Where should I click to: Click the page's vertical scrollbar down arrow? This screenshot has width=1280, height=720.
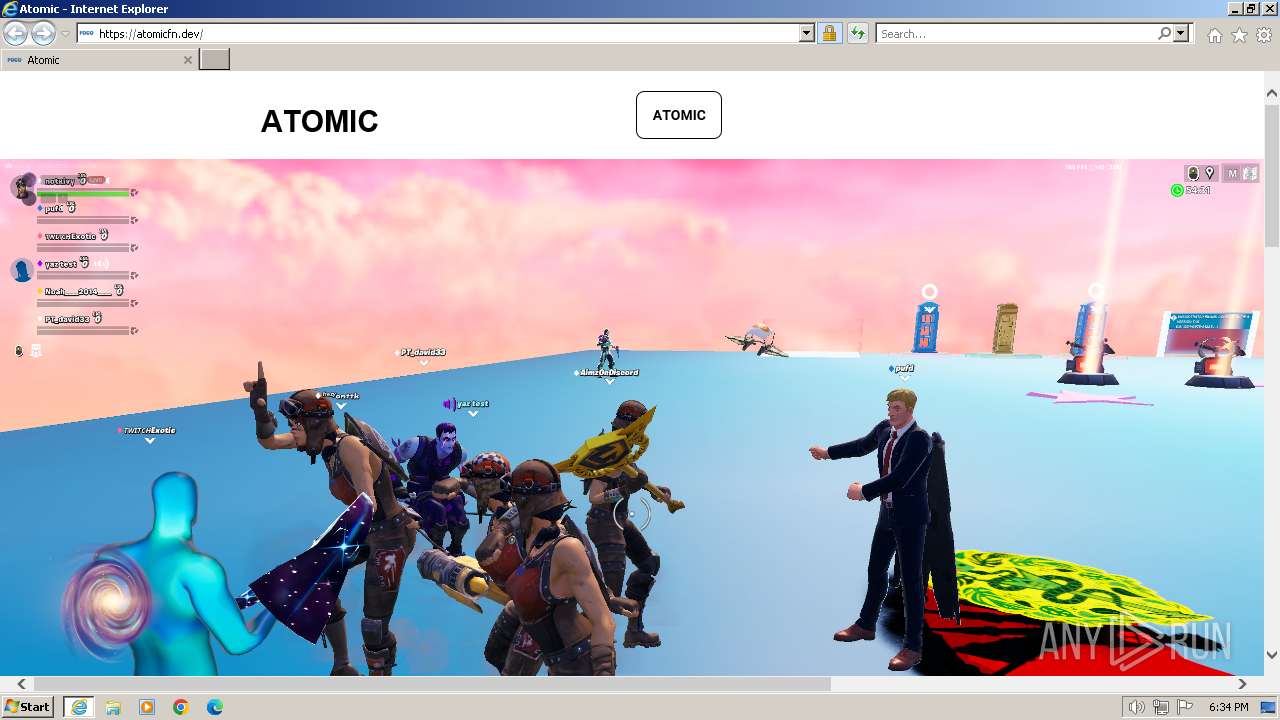click(x=1272, y=655)
